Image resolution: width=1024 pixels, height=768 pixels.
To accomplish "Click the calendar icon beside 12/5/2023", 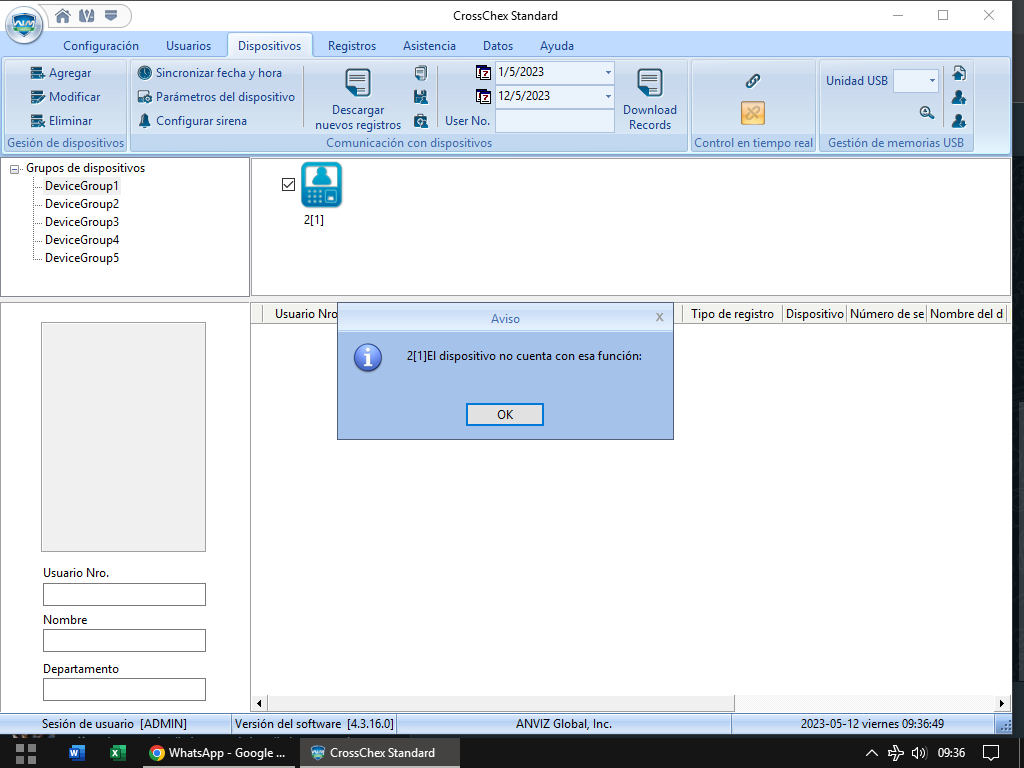I will [x=483, y=97].
